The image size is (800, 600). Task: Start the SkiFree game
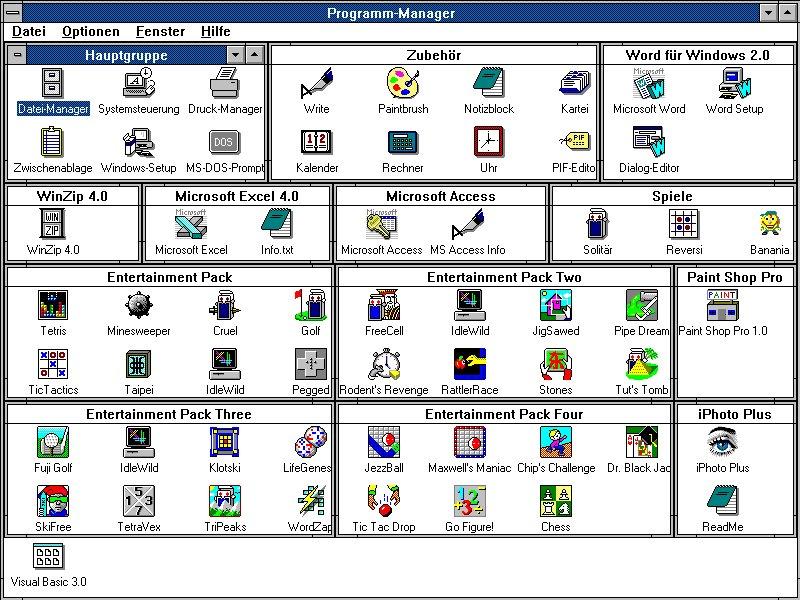(53, 502)
